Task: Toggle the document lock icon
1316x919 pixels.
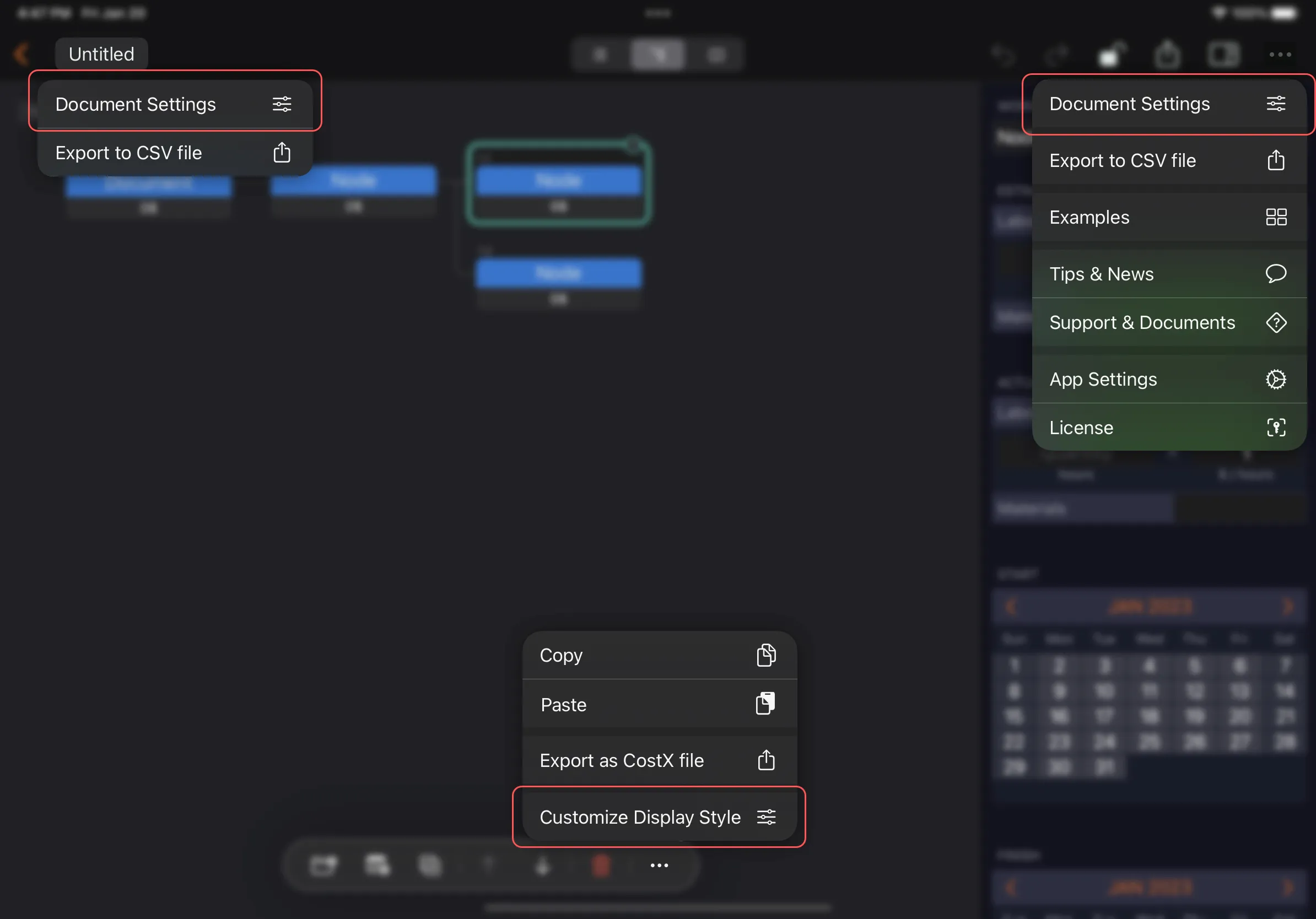Action: tap(1111, 55)
